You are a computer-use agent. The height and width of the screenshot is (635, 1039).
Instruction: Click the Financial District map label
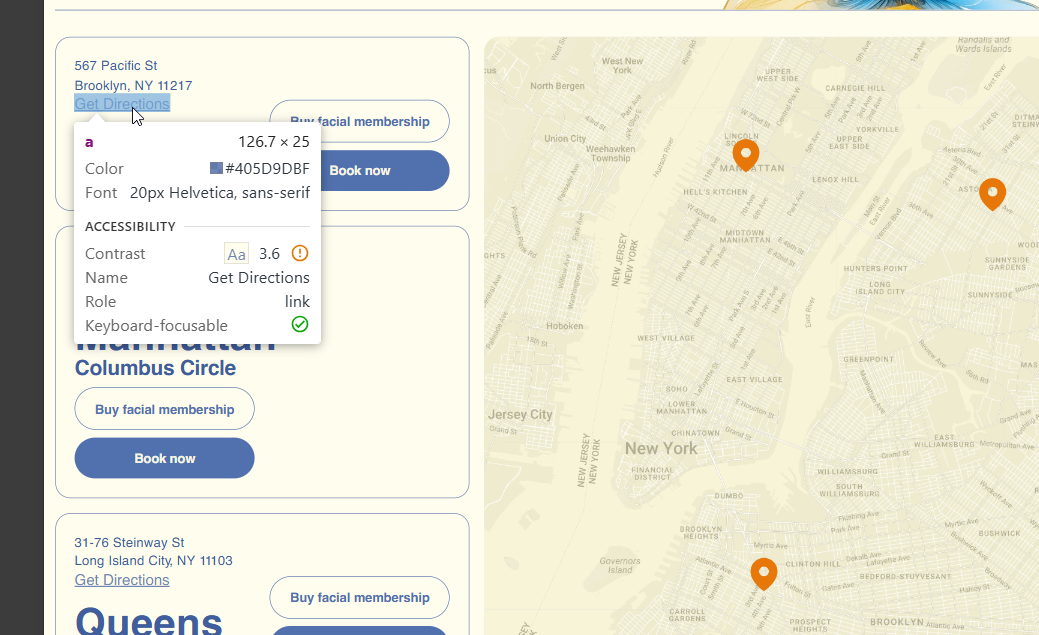point(652,473)
